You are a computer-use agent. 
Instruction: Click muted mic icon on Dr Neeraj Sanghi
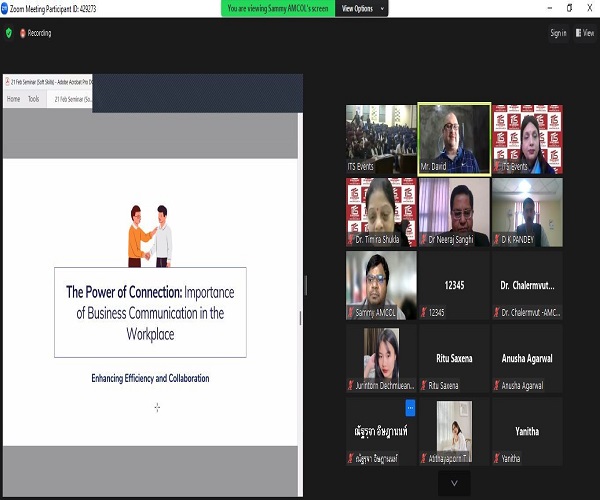coord(423,239)
